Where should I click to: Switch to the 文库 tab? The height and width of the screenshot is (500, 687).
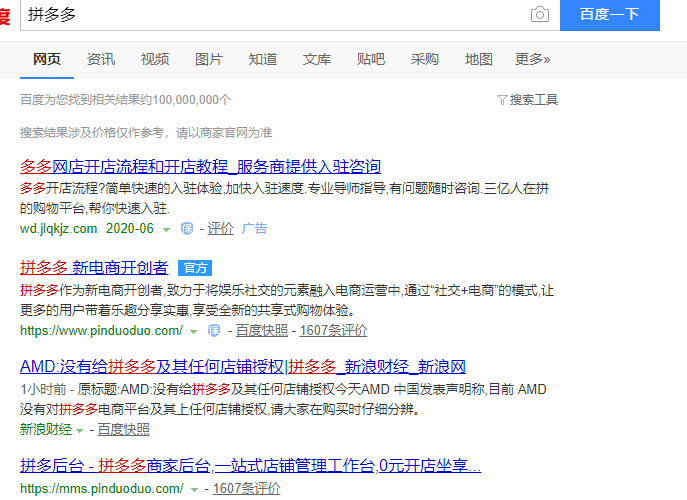tap(317, 59)
